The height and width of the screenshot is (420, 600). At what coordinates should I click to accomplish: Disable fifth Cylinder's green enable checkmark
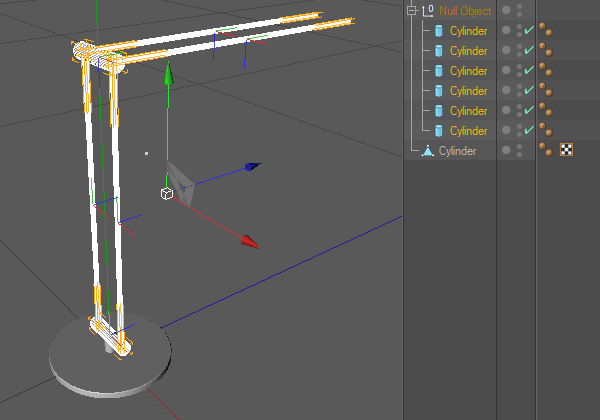tap(529, 110)
